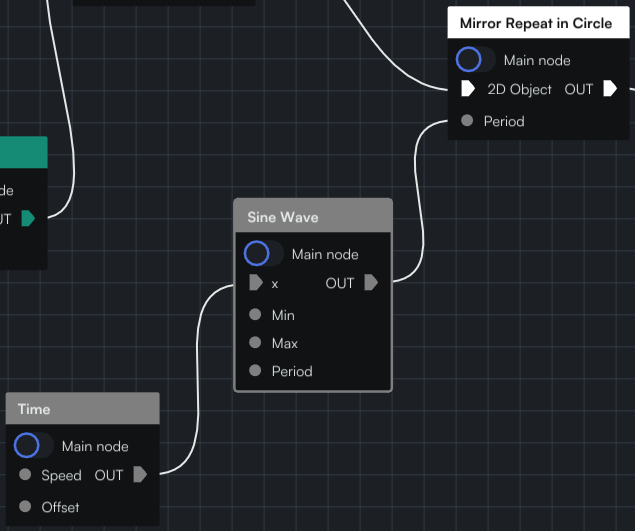The image size is (635, 531).
Task: Select the Mirror Repeat in Circle header
Action: coord(539,23)
